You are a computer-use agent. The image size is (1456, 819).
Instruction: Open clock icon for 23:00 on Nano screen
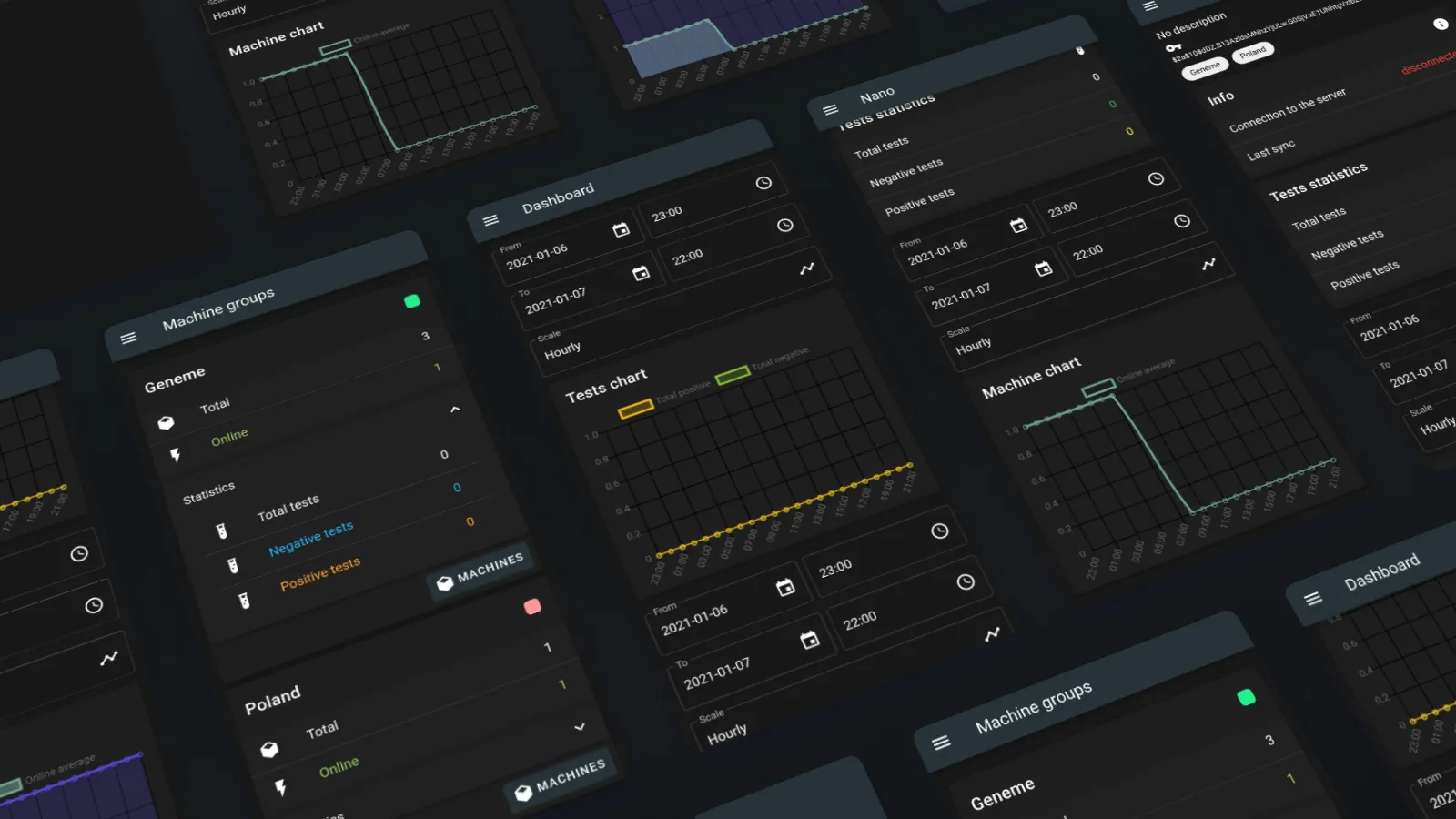pos(1156,179)
